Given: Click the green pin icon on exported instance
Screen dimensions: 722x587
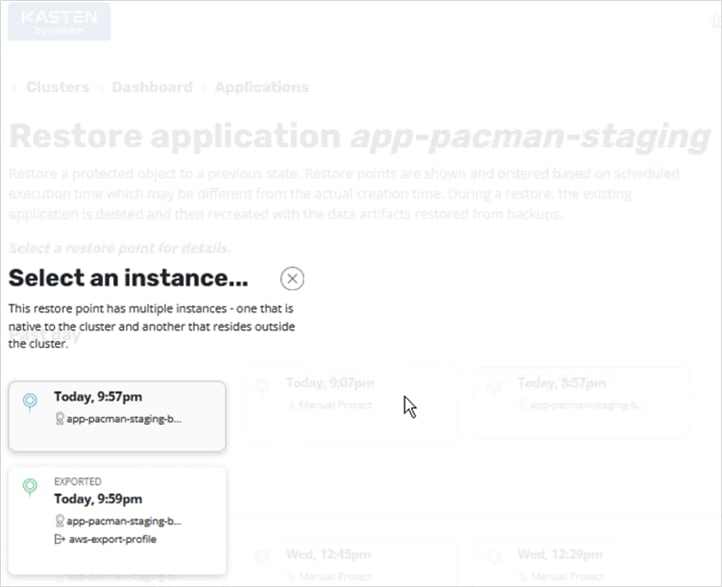Looking at the screenshot, I should point(30,487).
